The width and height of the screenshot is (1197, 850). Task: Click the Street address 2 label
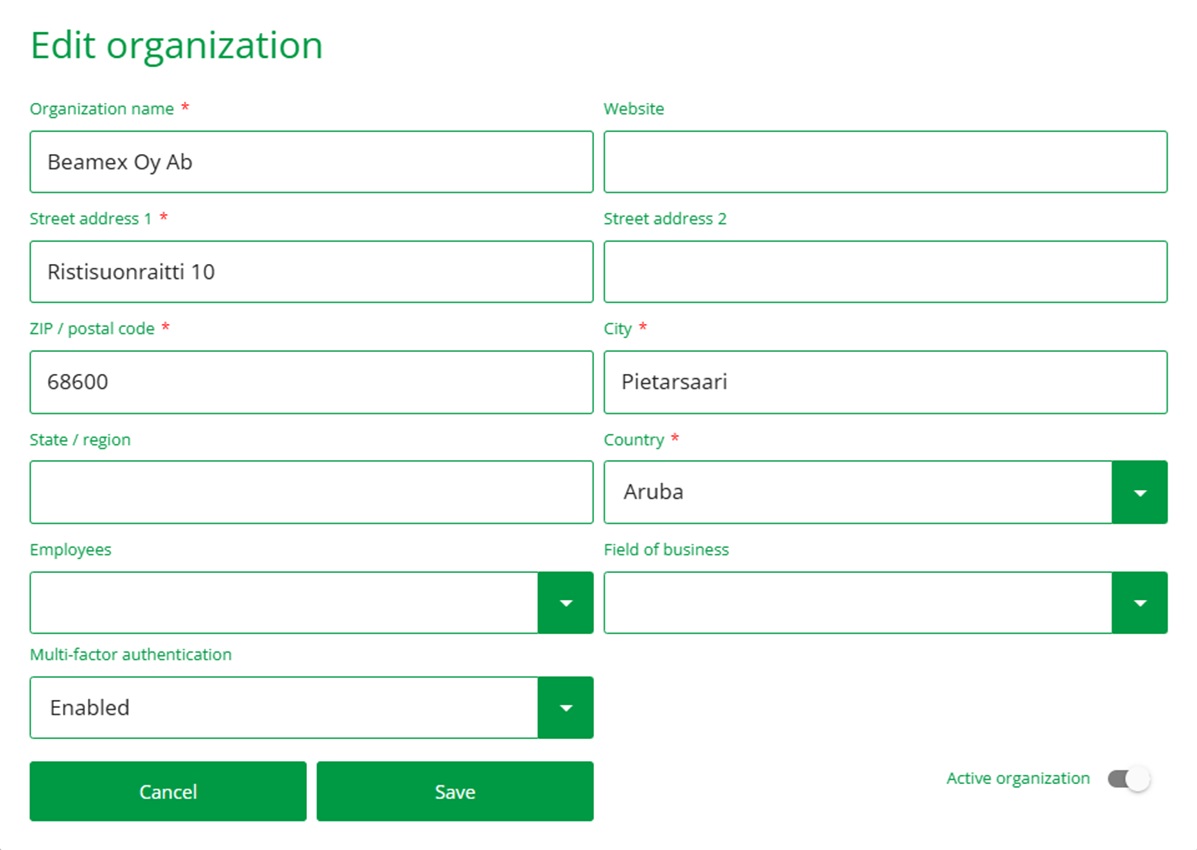coord(665,218)
